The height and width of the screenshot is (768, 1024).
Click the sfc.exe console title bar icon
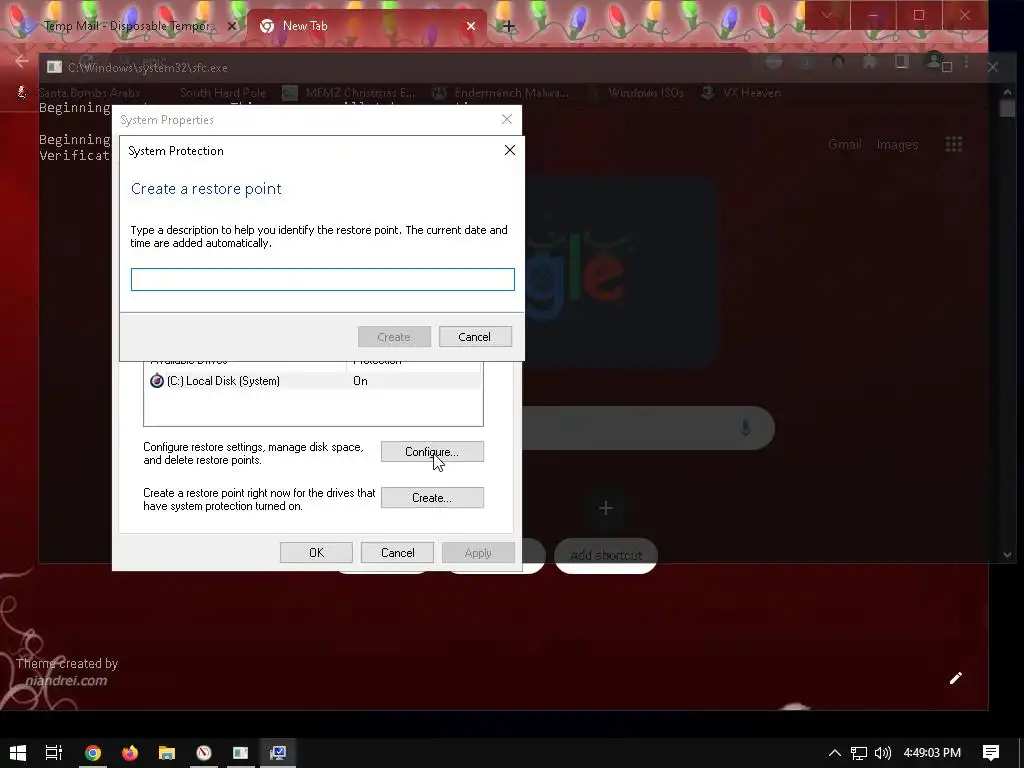click(x=54, y=67)
